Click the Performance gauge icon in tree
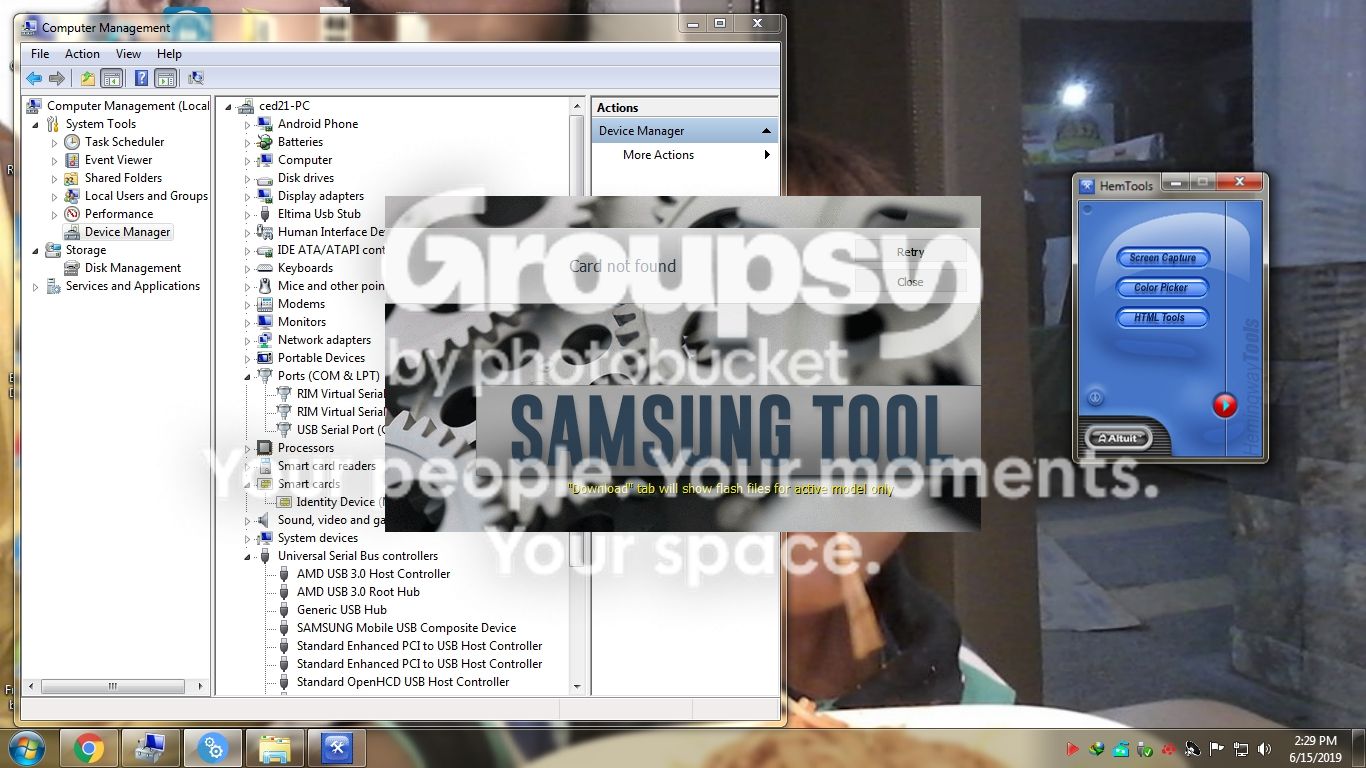This screenshot has width=1366, height=768. point(72,214)
